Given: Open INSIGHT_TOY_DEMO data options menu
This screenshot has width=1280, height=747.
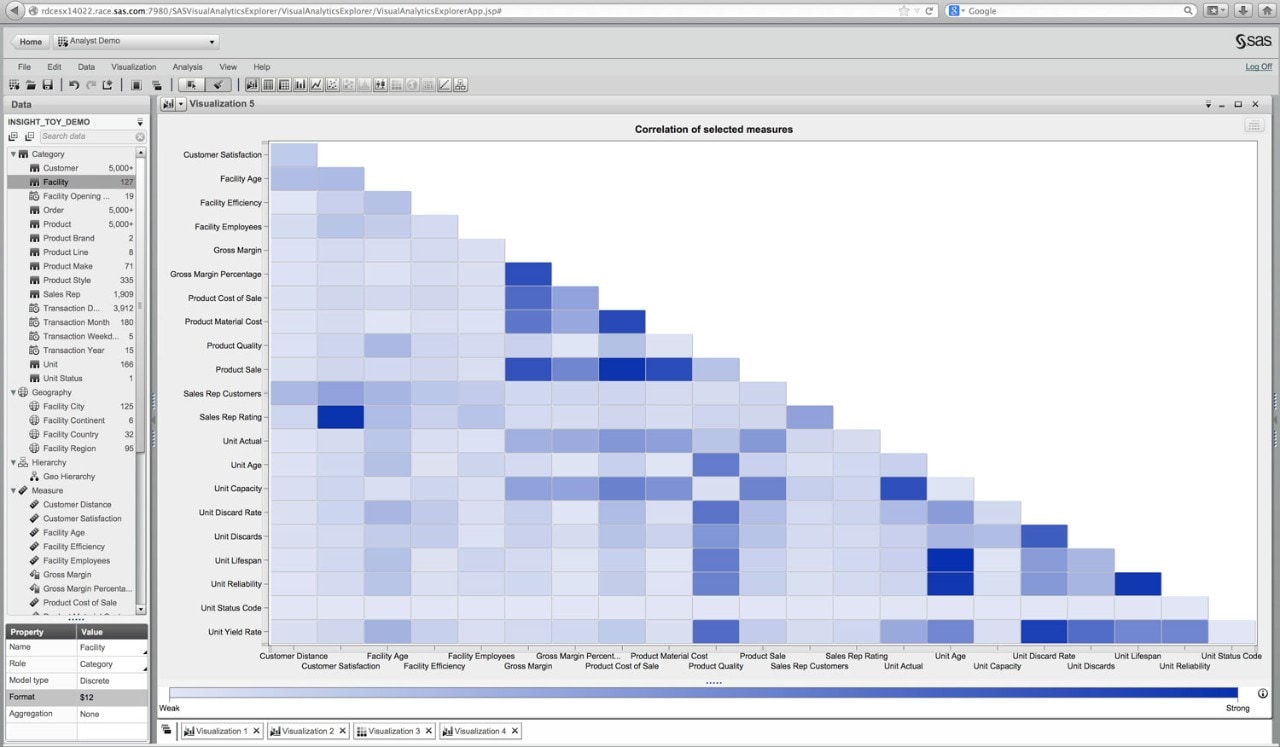Looking at the screenshot, I should pyautogui.click(x=140, y=122).
